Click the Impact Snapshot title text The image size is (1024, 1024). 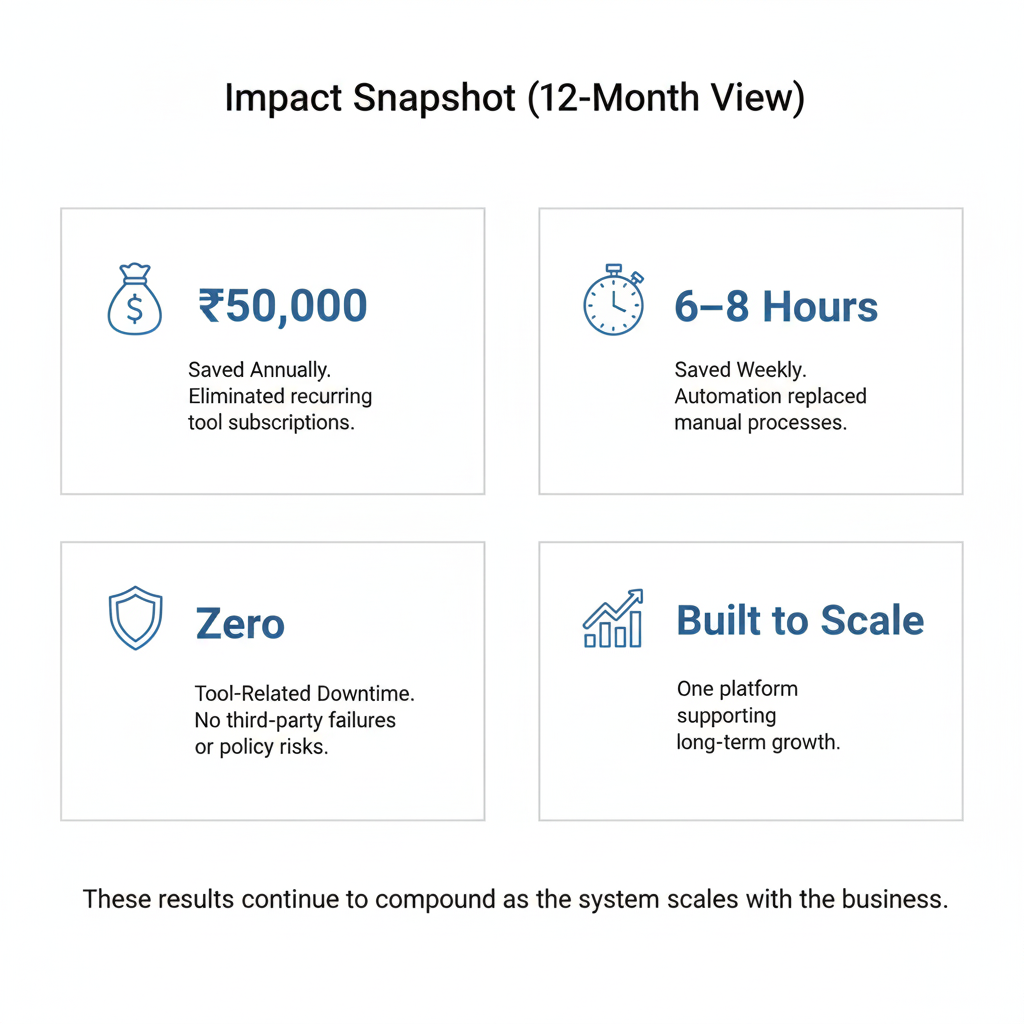pyautogui.click(x=367, y=99)
